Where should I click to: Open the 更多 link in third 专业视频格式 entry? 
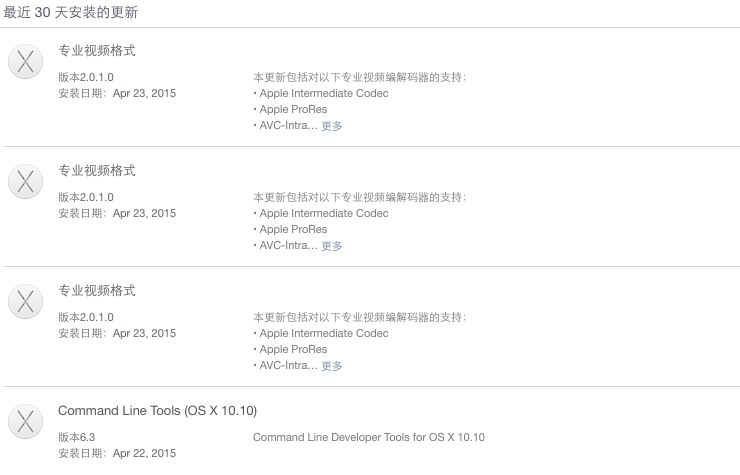click(x=332, y=366)
